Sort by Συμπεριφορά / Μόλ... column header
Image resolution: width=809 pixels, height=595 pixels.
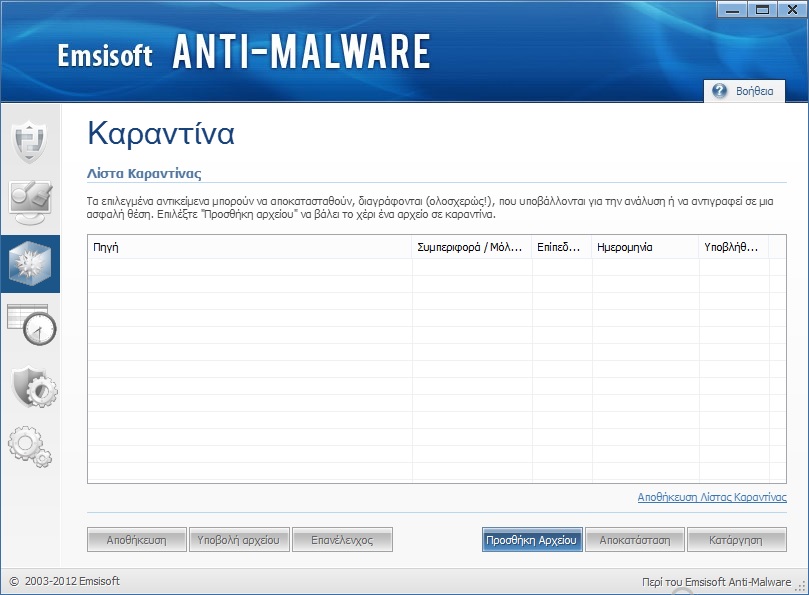472,247
